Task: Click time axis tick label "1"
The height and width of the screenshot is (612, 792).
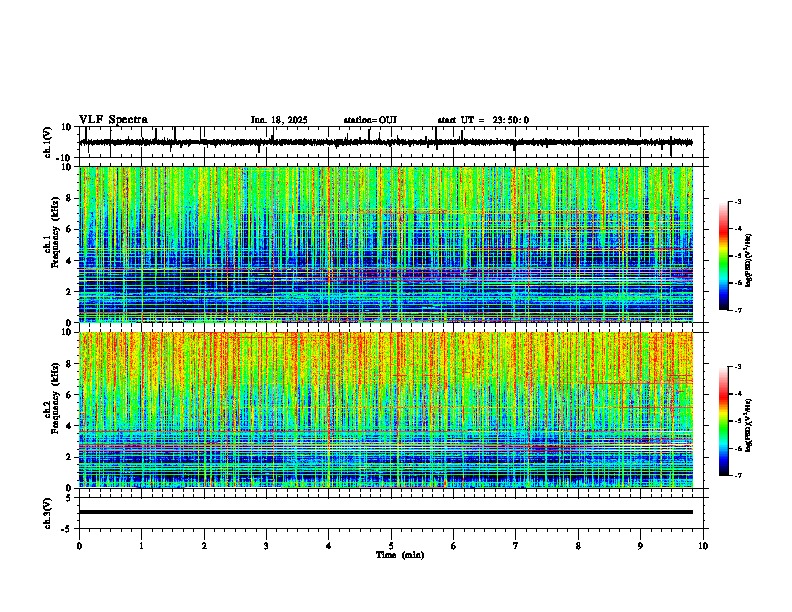Action: coord(141,546)
